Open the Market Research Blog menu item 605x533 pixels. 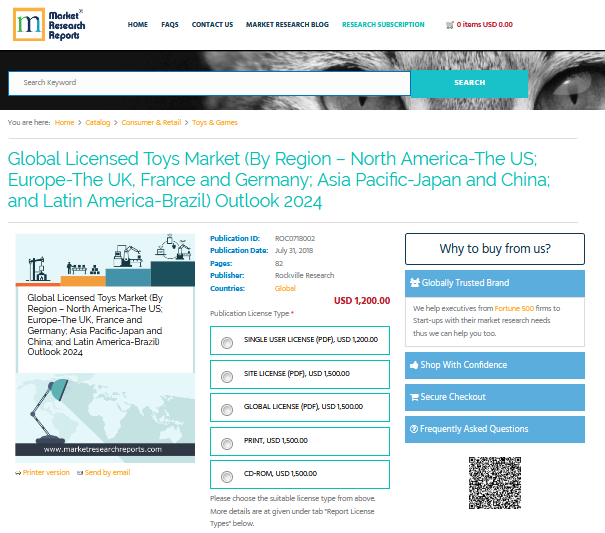[x=287, y=25]
